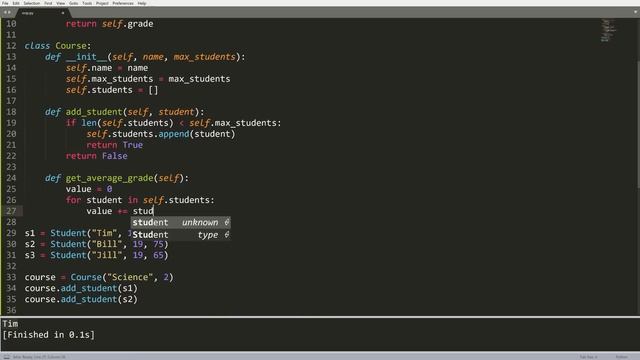Close the open file tab
Image resolution: width=640 pixels, height=360 pixels.
(62, 13)
